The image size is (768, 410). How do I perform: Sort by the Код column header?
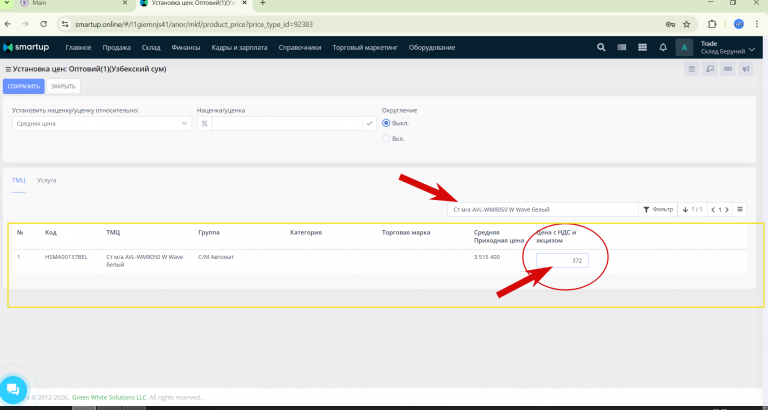[x=50, y=232]
